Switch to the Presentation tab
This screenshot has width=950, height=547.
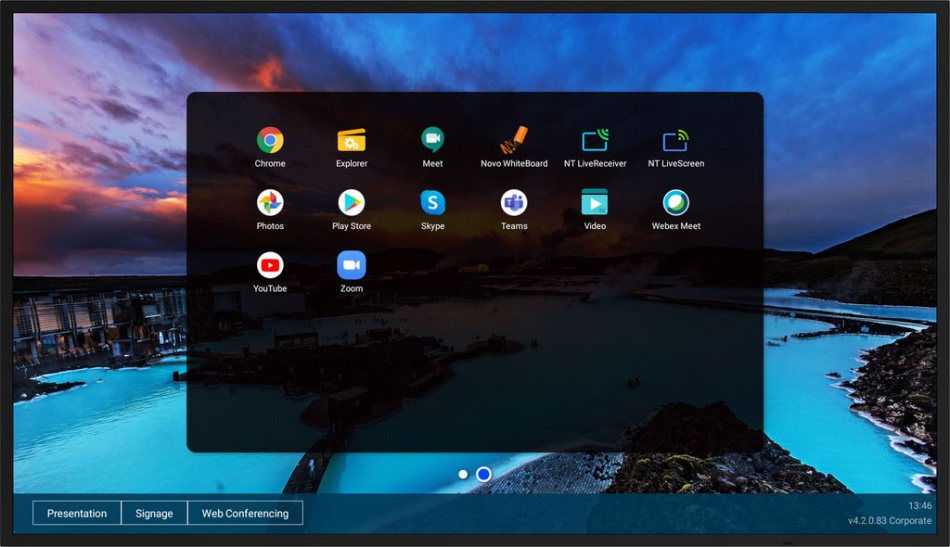point(77,513)
